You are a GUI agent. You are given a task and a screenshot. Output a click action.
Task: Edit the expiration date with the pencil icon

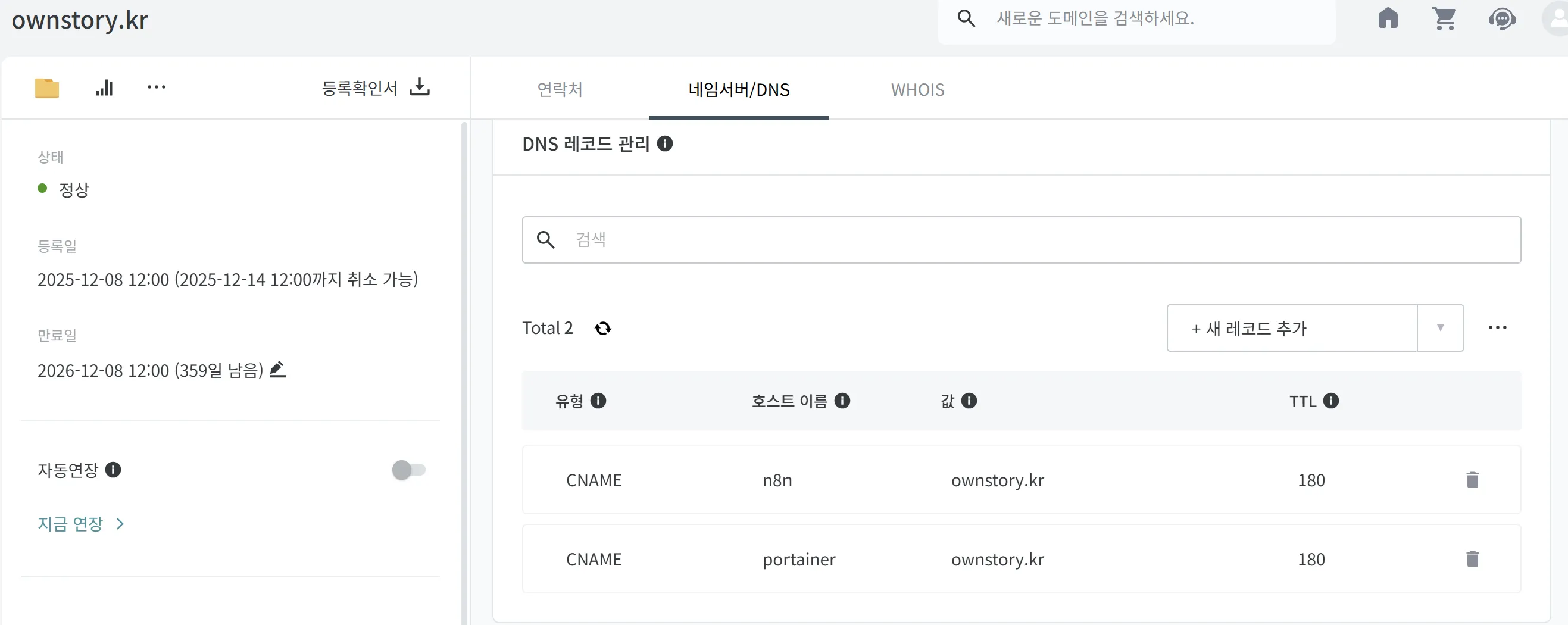tap(277, 370)
